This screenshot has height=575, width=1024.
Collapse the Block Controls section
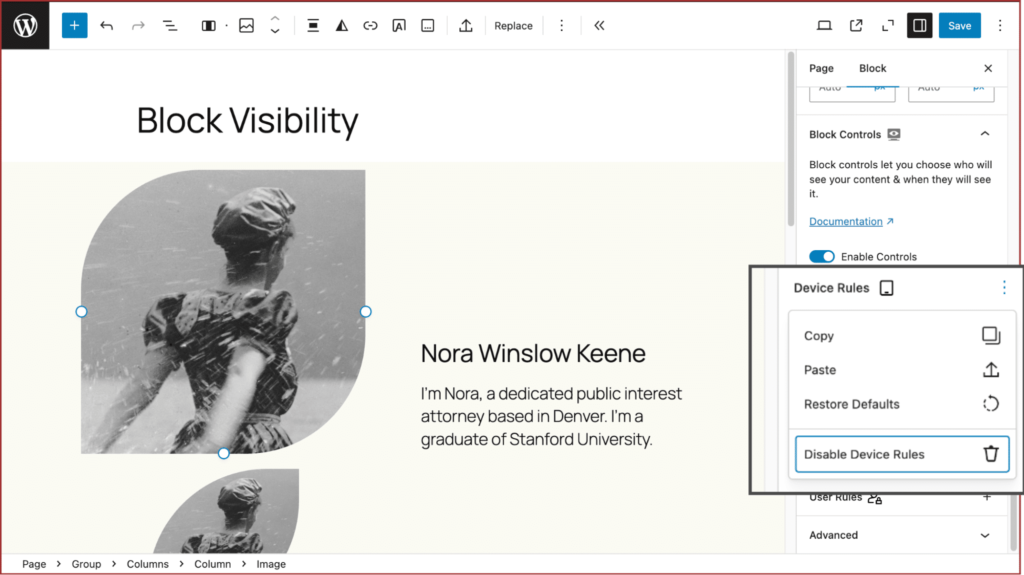pos(985,134)
